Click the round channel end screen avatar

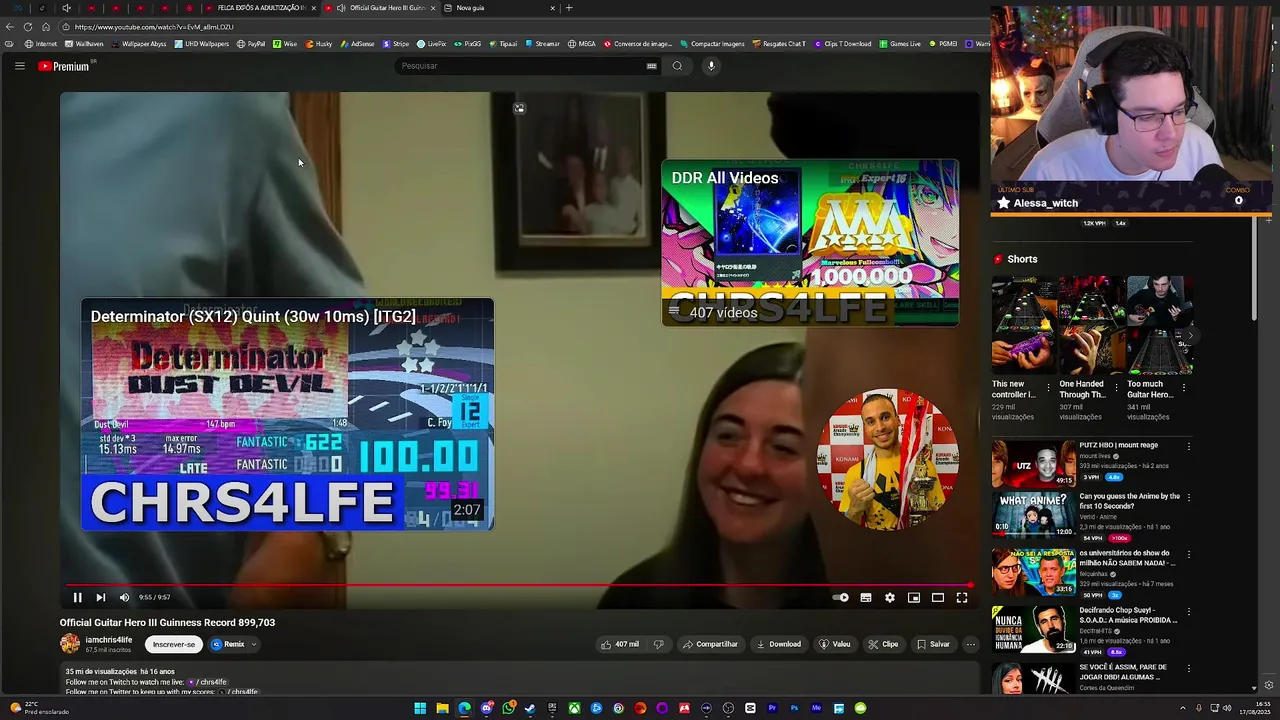pos(887,459)
